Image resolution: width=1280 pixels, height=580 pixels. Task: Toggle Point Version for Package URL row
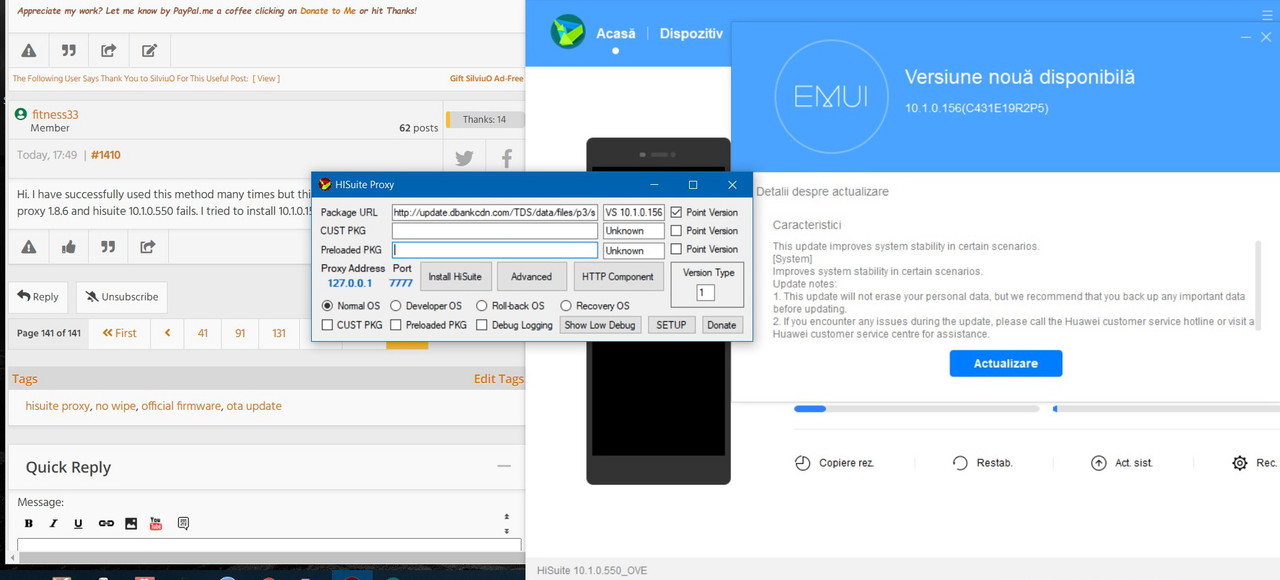point(677,212)
